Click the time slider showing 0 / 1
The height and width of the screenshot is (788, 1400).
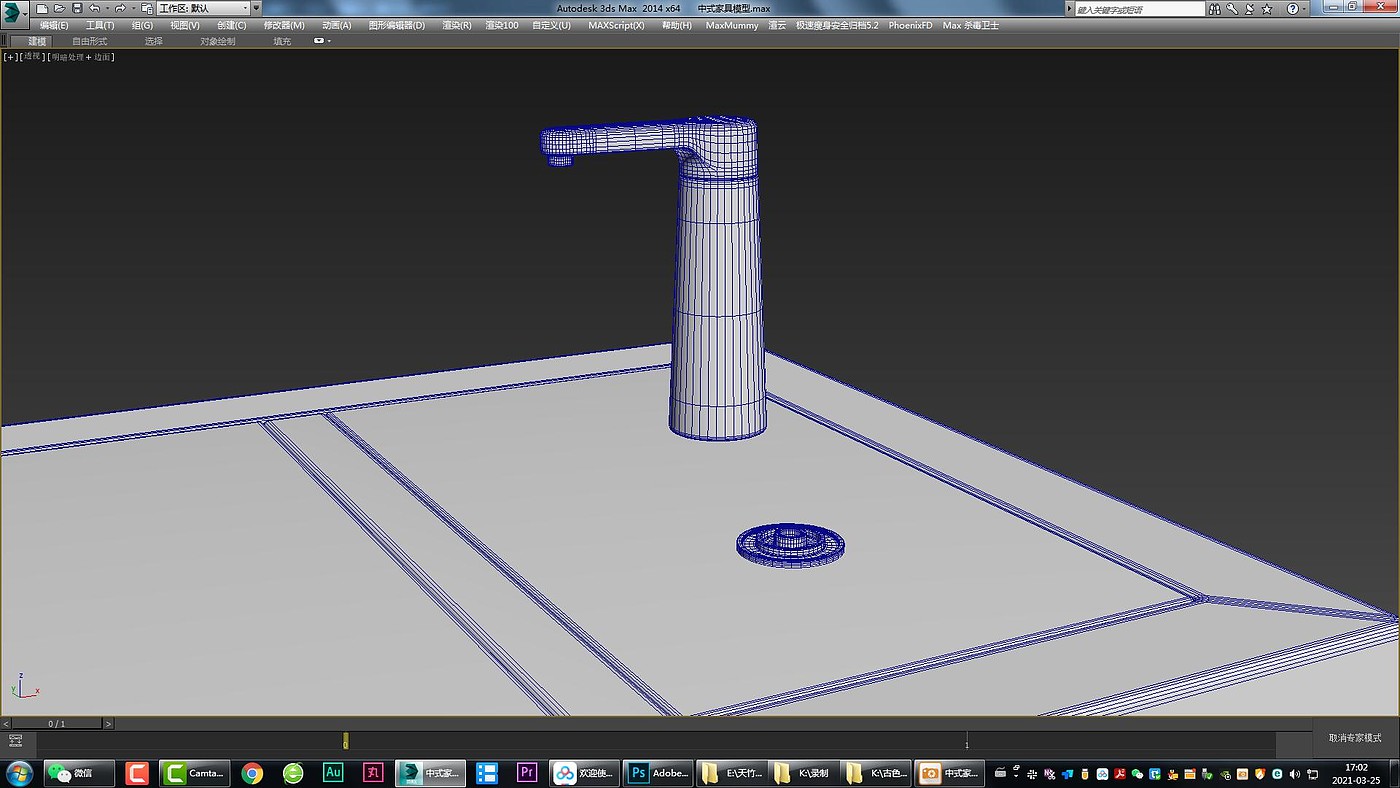coord(57,723)
